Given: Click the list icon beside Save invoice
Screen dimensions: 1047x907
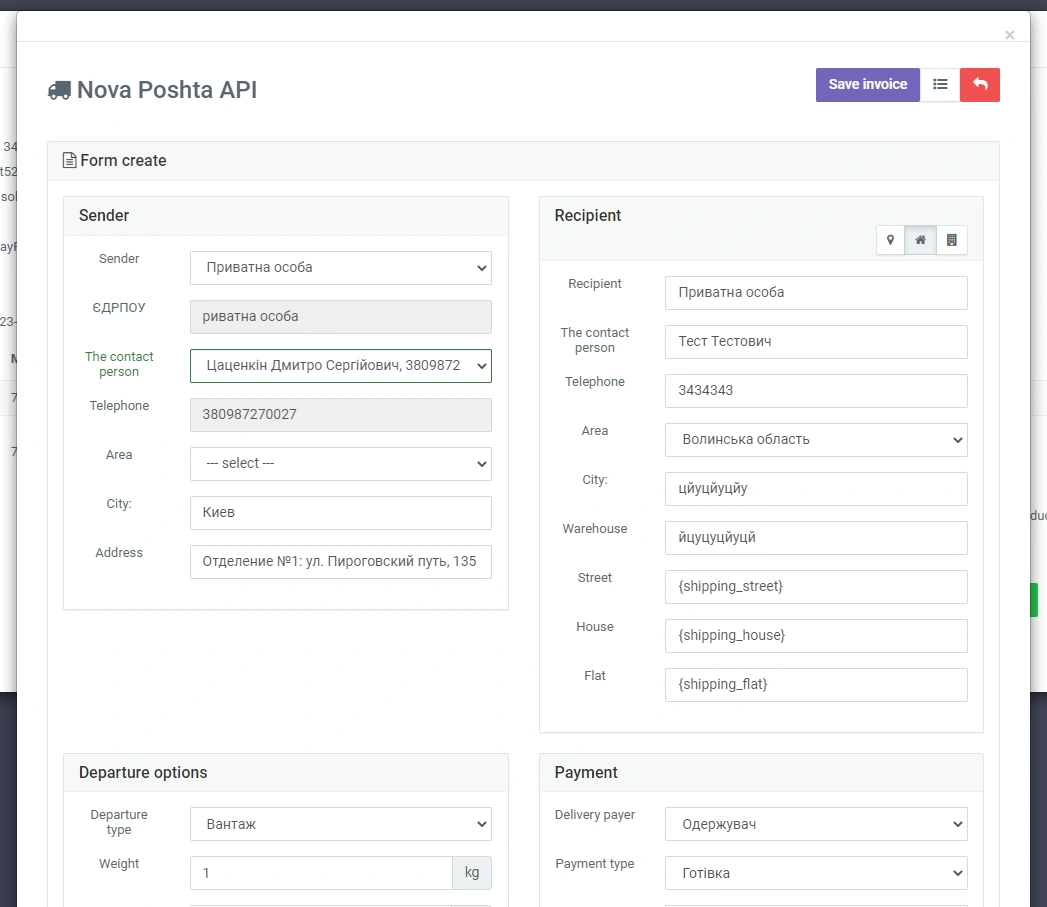Looking at the screenshot, I should coord(940,85).
